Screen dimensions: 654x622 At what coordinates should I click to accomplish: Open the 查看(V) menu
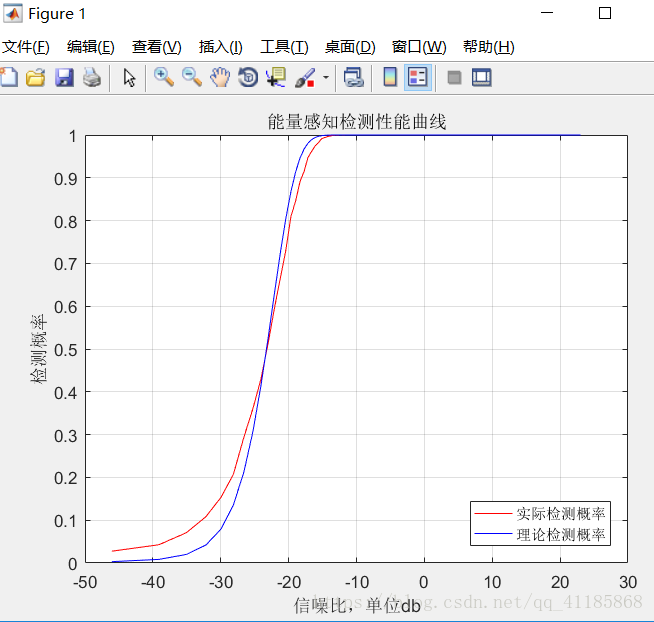[x=157, y=47]
